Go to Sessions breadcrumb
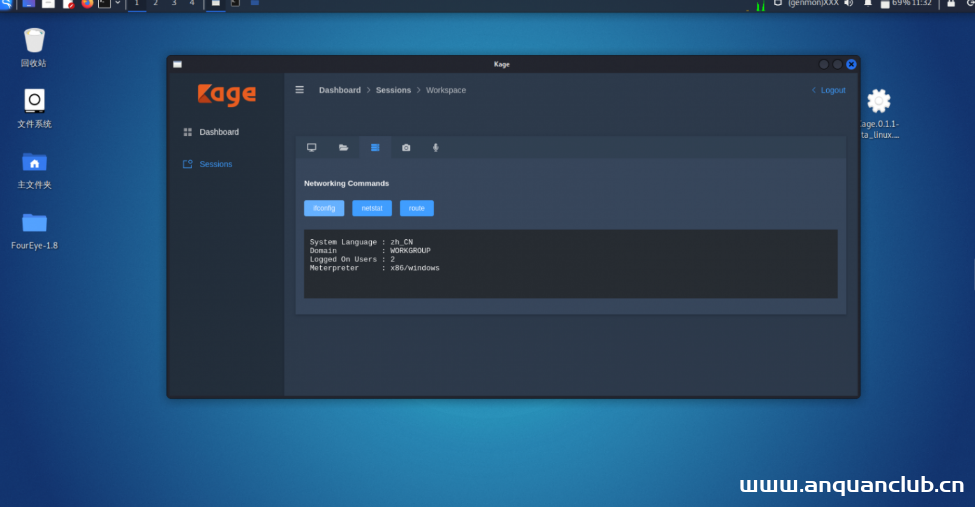The height and width of the screenshot is (507, 975). [393, 90]
